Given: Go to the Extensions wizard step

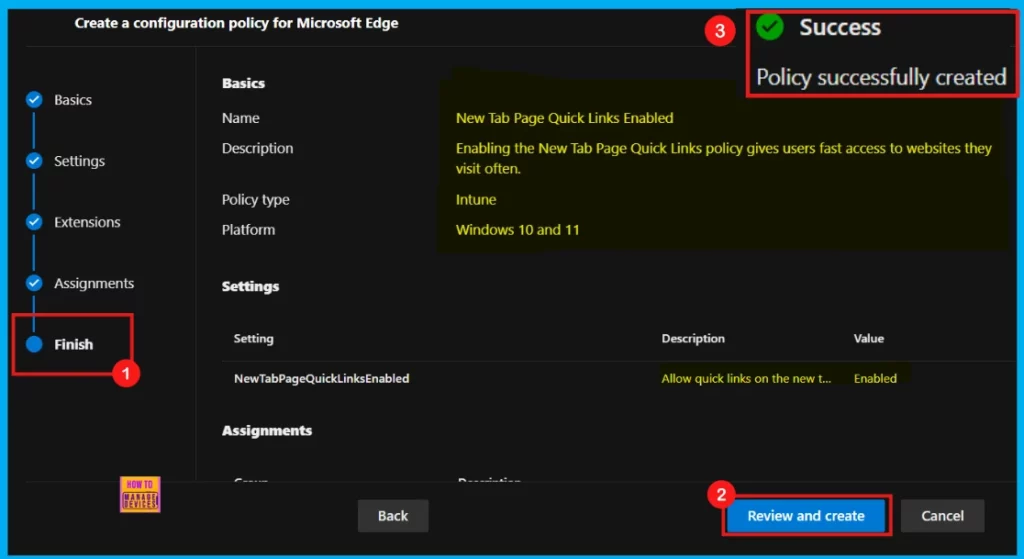Looking at the screenshot, I should coord(87,222).
